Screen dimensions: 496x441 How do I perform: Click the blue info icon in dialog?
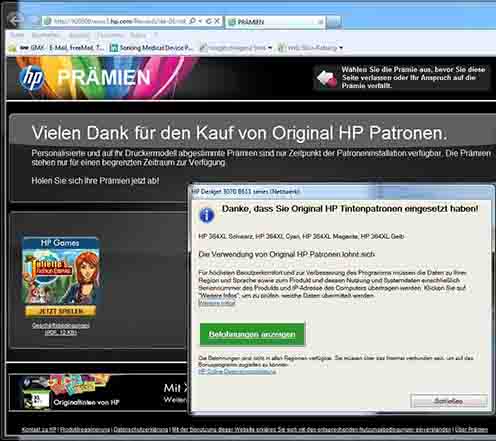click(x=206, y=215)
